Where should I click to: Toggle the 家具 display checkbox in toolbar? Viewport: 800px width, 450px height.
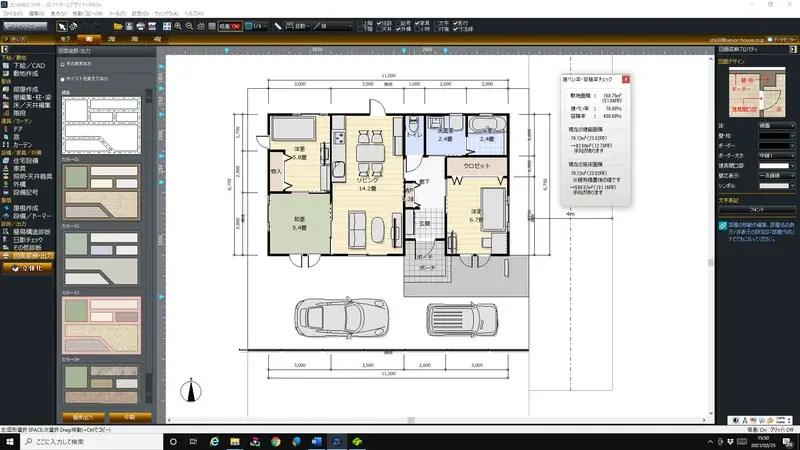(x=417, y=23)
